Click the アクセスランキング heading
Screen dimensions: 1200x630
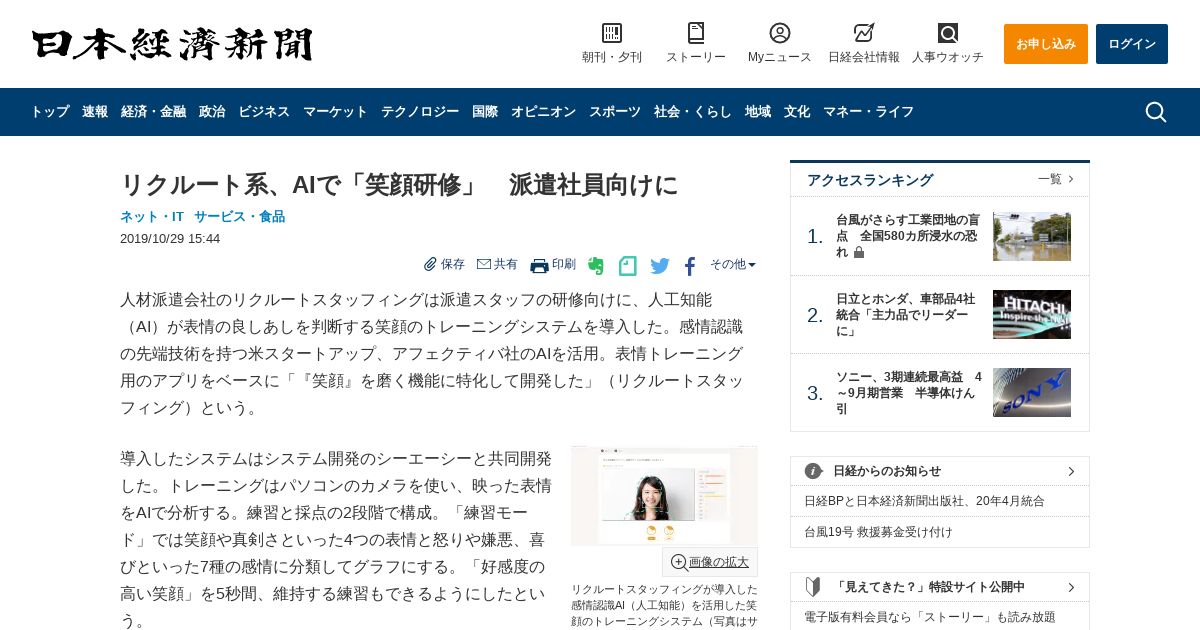pyautogui.click(x=870, y=180)
